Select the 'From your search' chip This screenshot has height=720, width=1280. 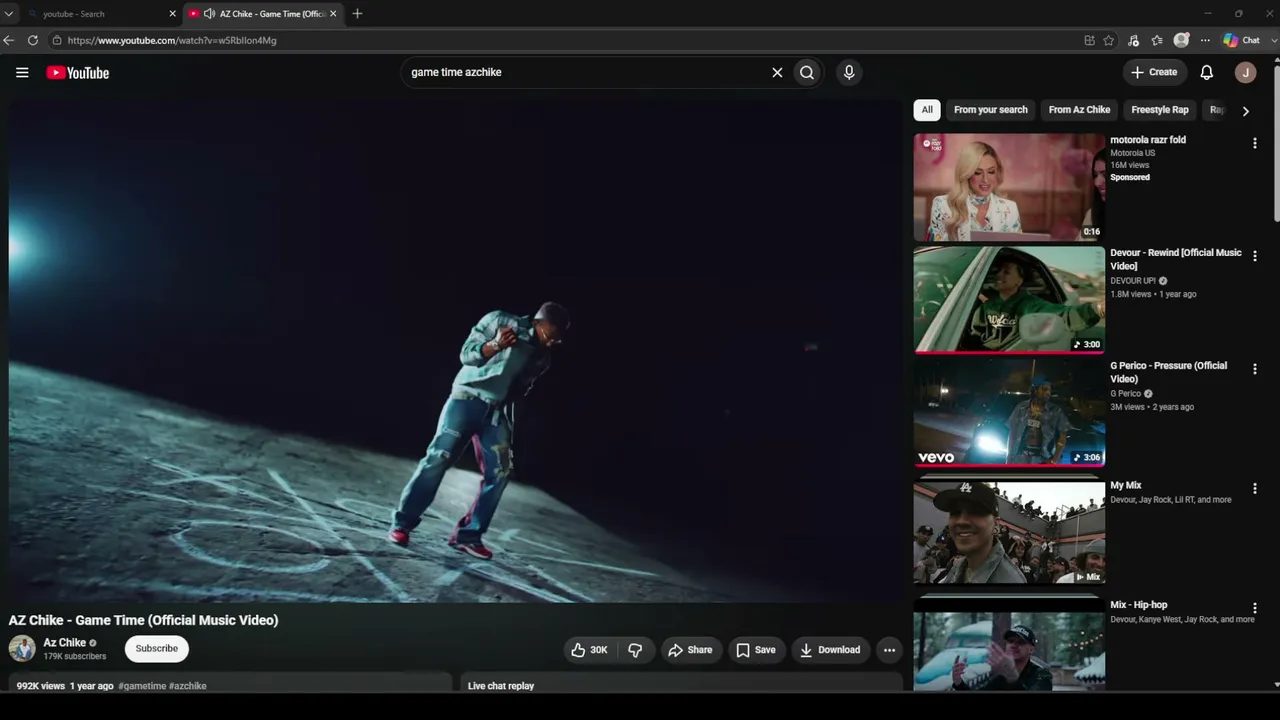[990, 110]
